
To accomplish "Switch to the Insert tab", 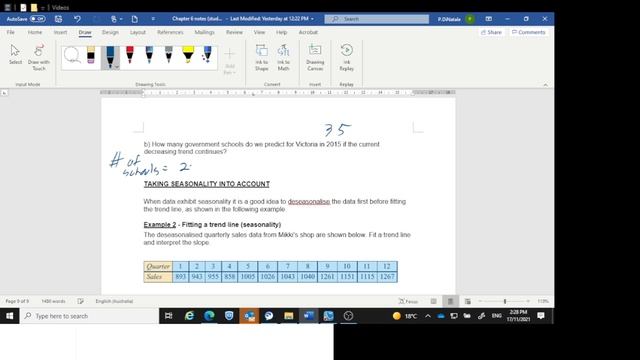I will [x=60, y=32].
